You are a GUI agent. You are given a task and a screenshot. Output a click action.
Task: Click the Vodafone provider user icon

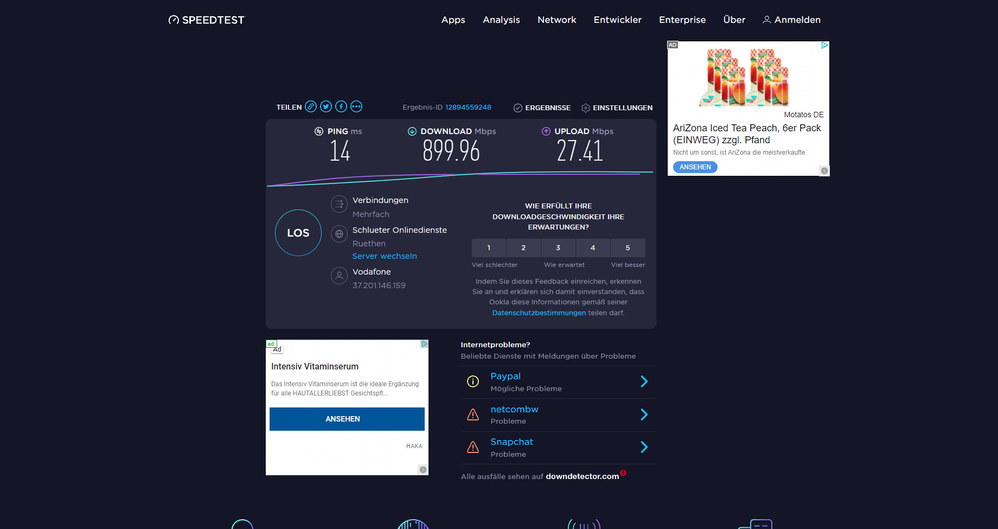point(339,276)
